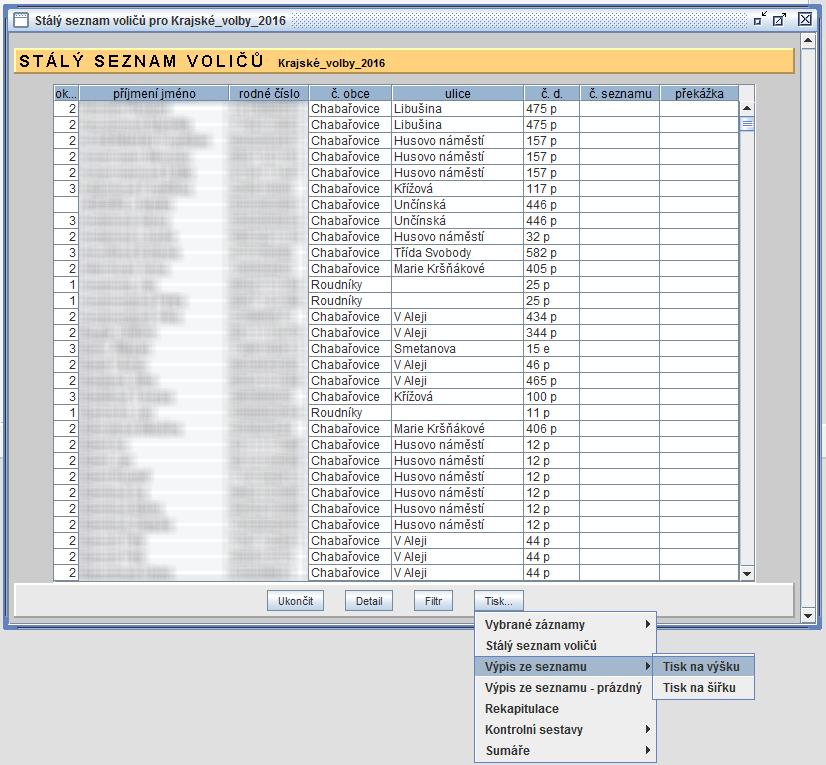The width and height of the screenshot is (826, 765).
Task: Select the Smetanova street cell
Action: pos(457,348)
